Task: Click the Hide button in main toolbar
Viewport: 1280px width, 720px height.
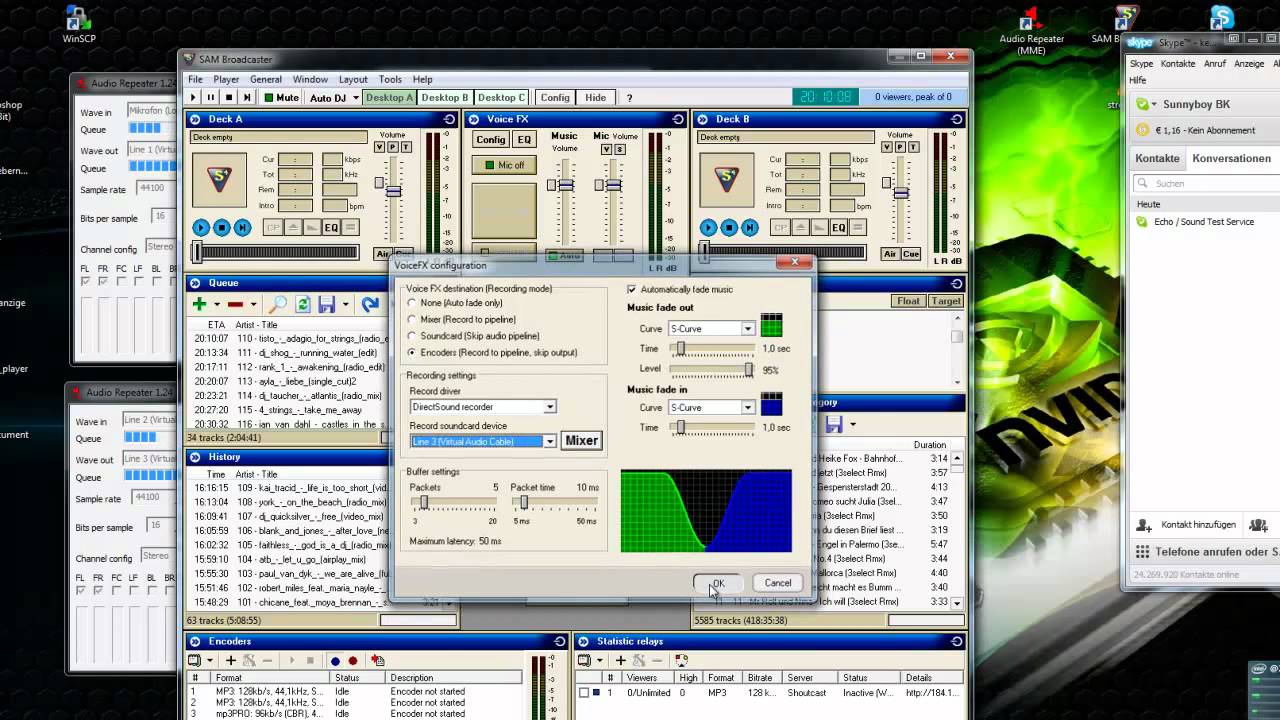Action: tap(595, 98)
